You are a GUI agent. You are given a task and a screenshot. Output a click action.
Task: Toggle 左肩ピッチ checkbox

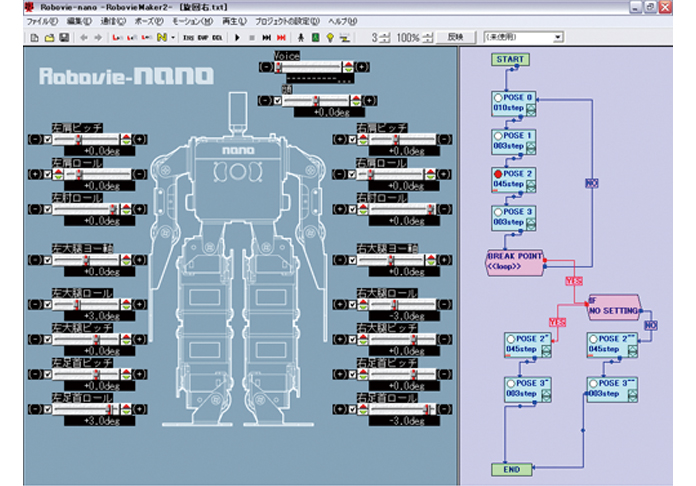47,139
